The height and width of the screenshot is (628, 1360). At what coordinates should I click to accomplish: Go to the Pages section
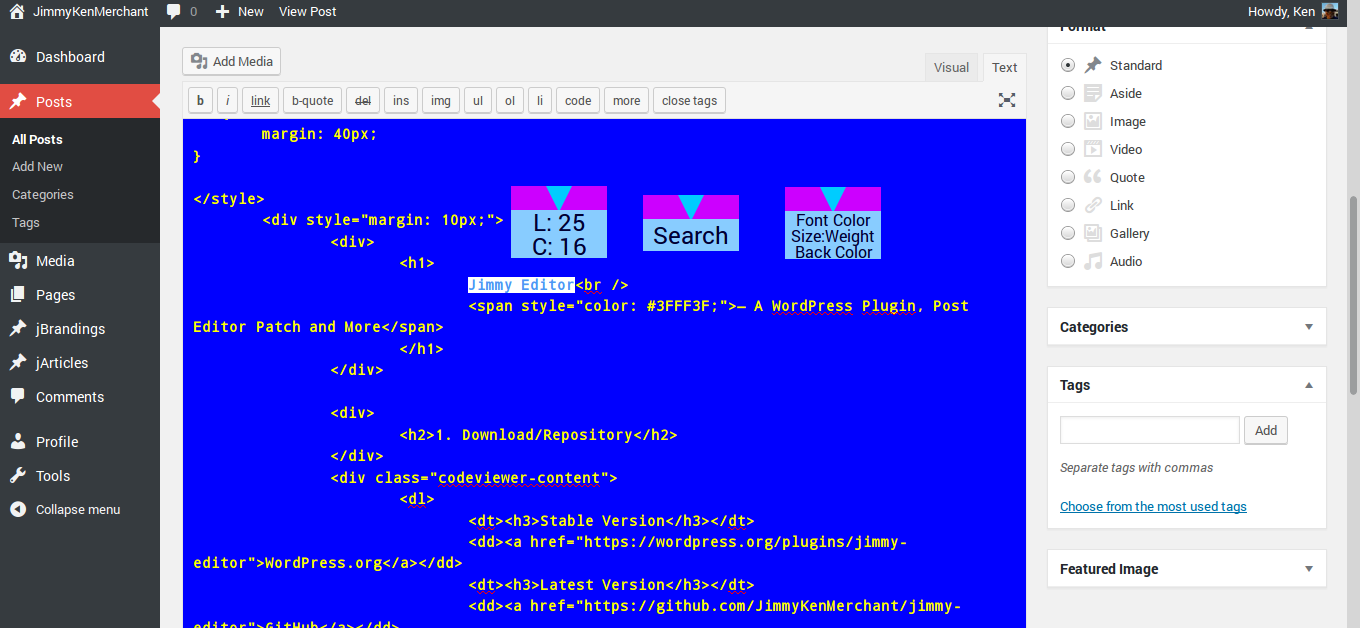click(x=55, y=295)
